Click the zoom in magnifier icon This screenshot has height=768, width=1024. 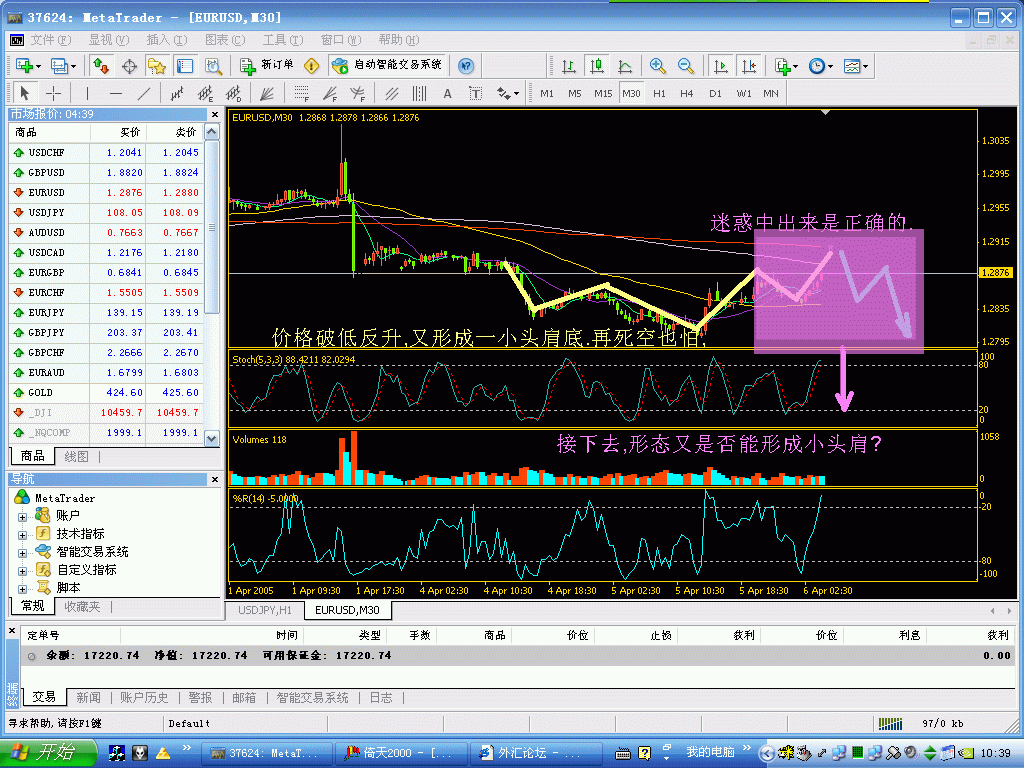click(x=658, y=66)
